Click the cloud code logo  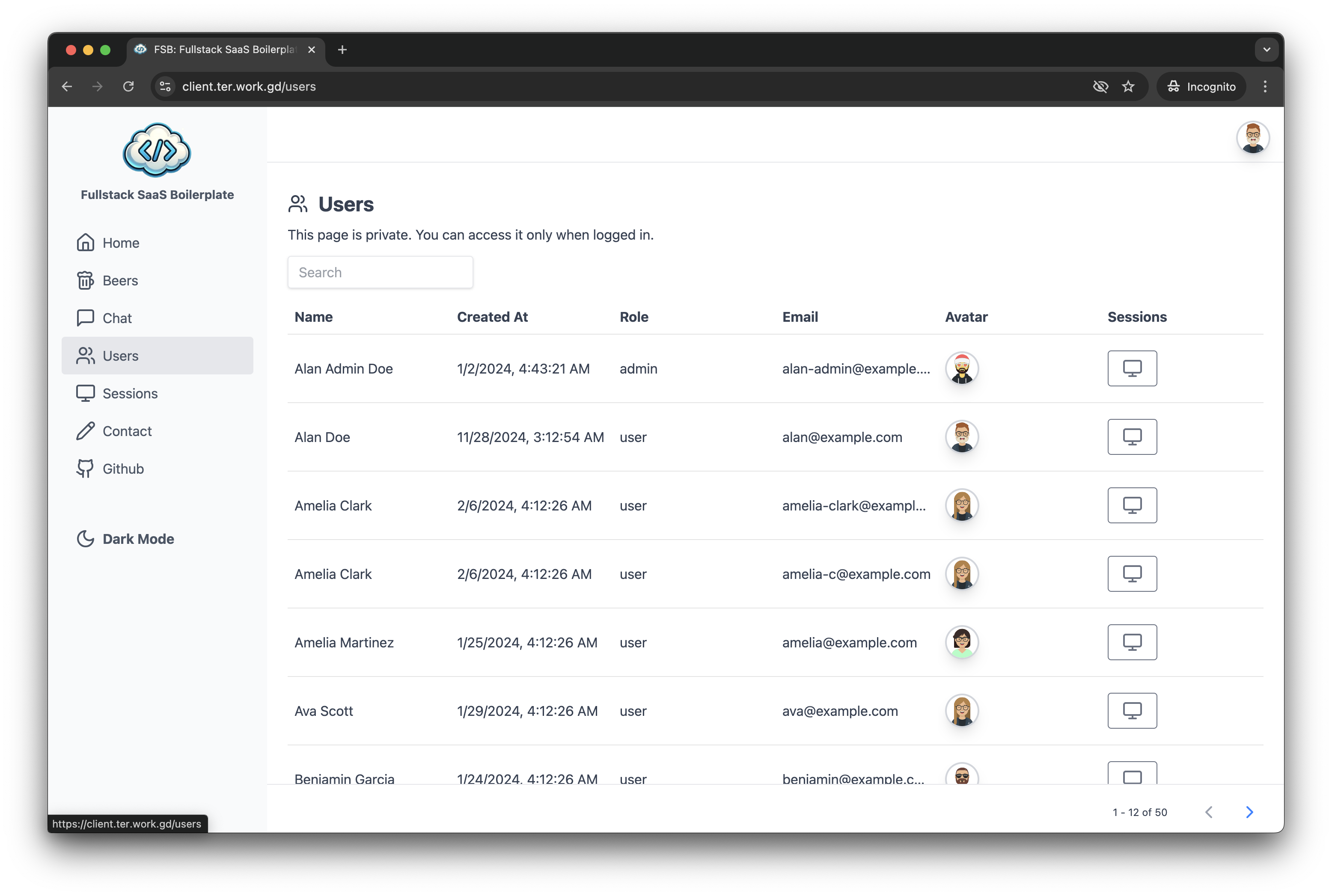pyautogui.click(x=157, y=150)
